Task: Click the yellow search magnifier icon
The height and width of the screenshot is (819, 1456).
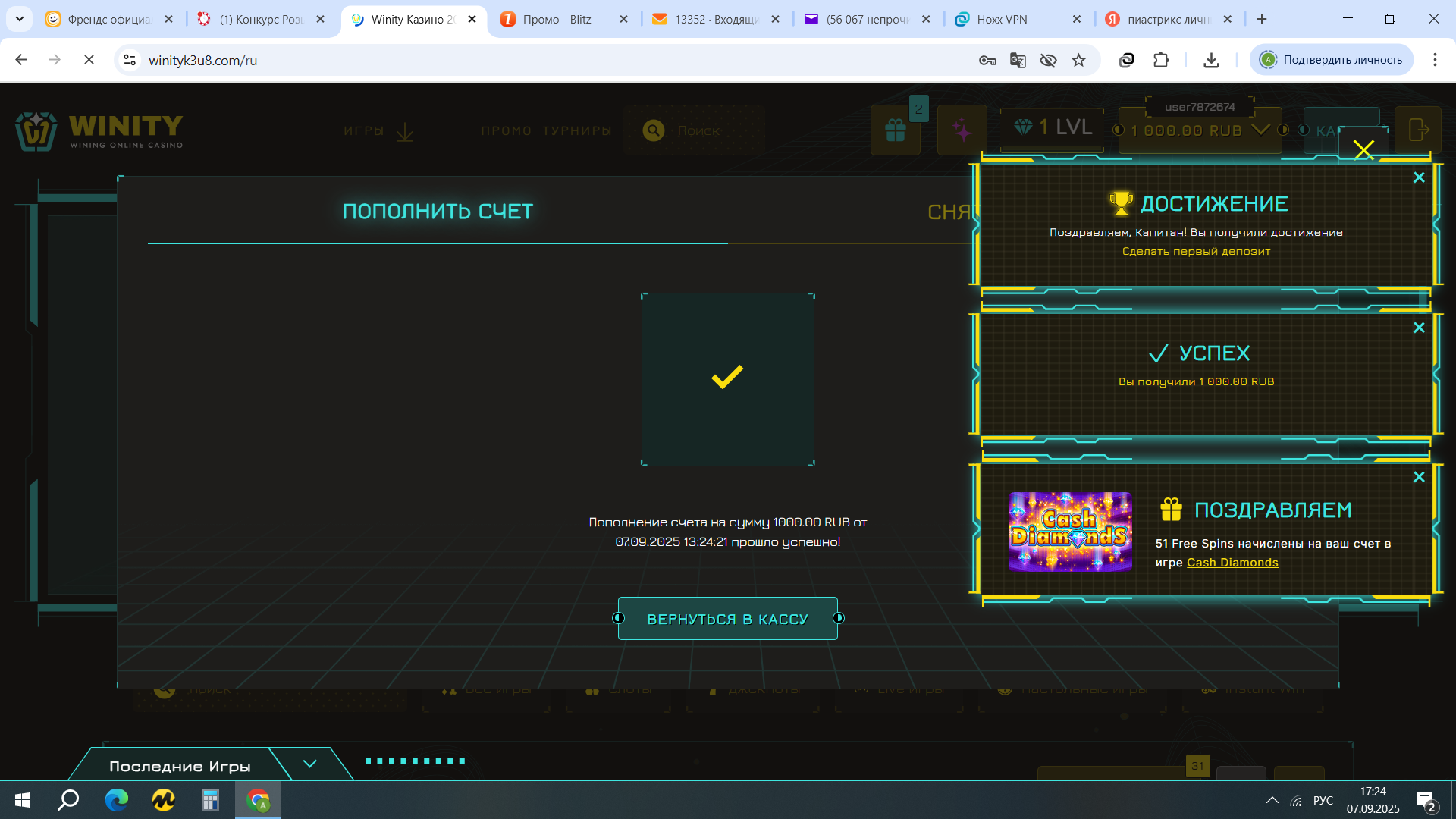Action: (654, 130)
